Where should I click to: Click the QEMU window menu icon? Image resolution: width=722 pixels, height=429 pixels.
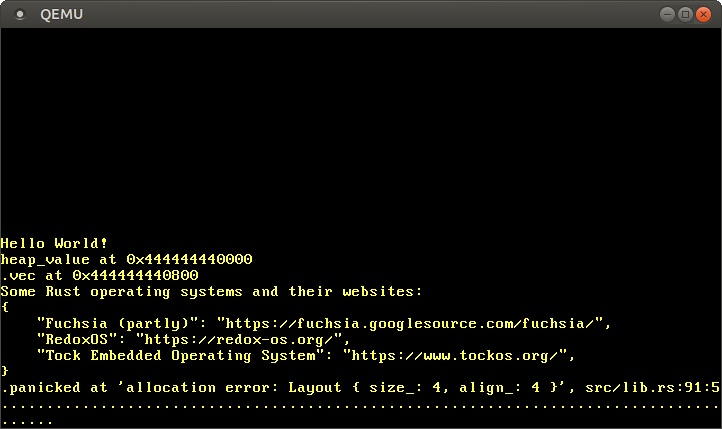click(x=19, y=14)
